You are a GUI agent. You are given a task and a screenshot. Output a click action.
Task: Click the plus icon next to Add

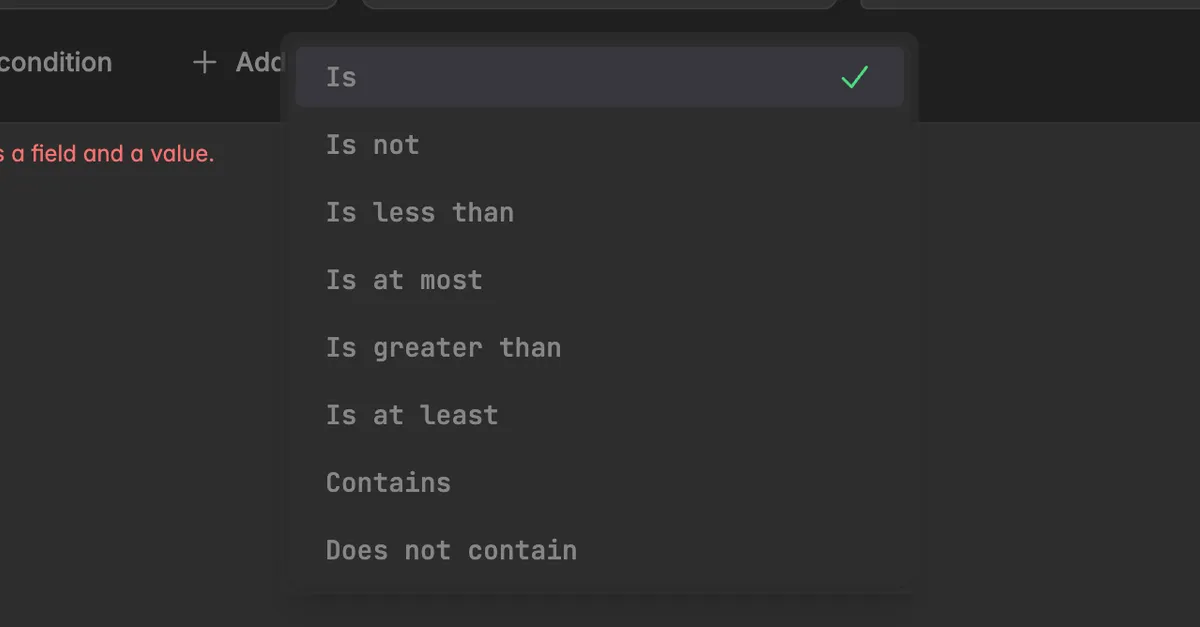[204, 62]
